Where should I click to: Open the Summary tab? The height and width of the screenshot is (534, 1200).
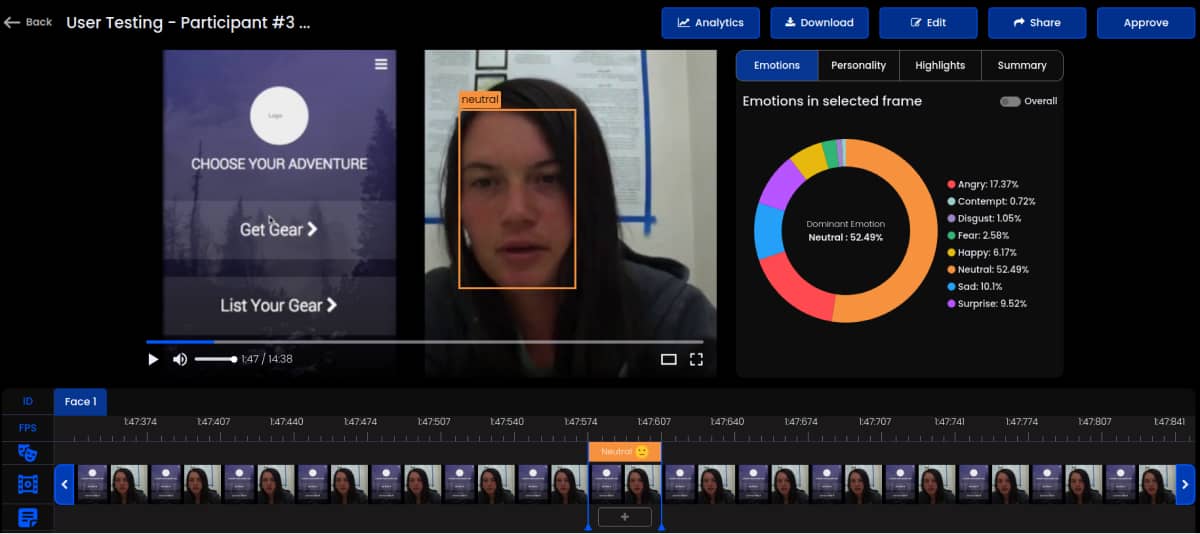pos(1021,65)
